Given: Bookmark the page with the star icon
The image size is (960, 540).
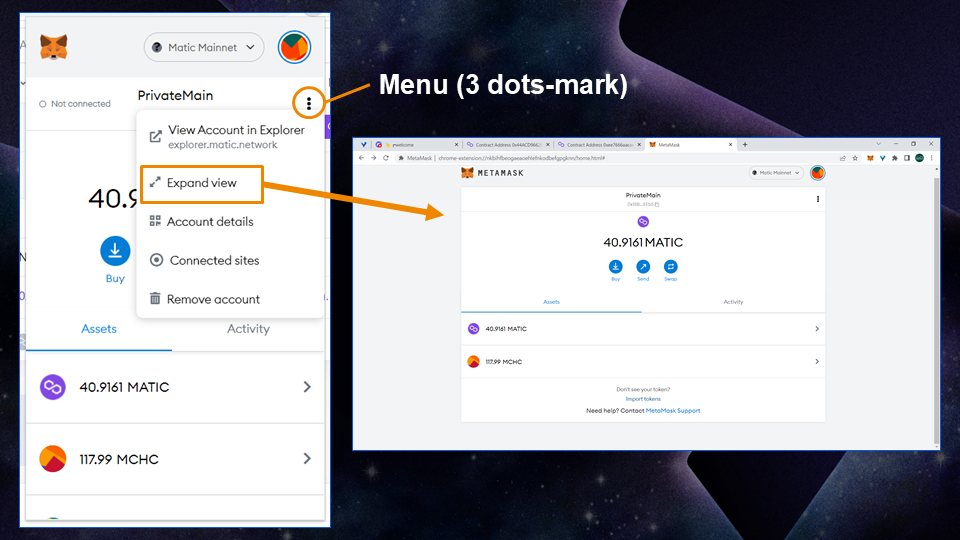Looking at the screenshot, I should [855, 158].
